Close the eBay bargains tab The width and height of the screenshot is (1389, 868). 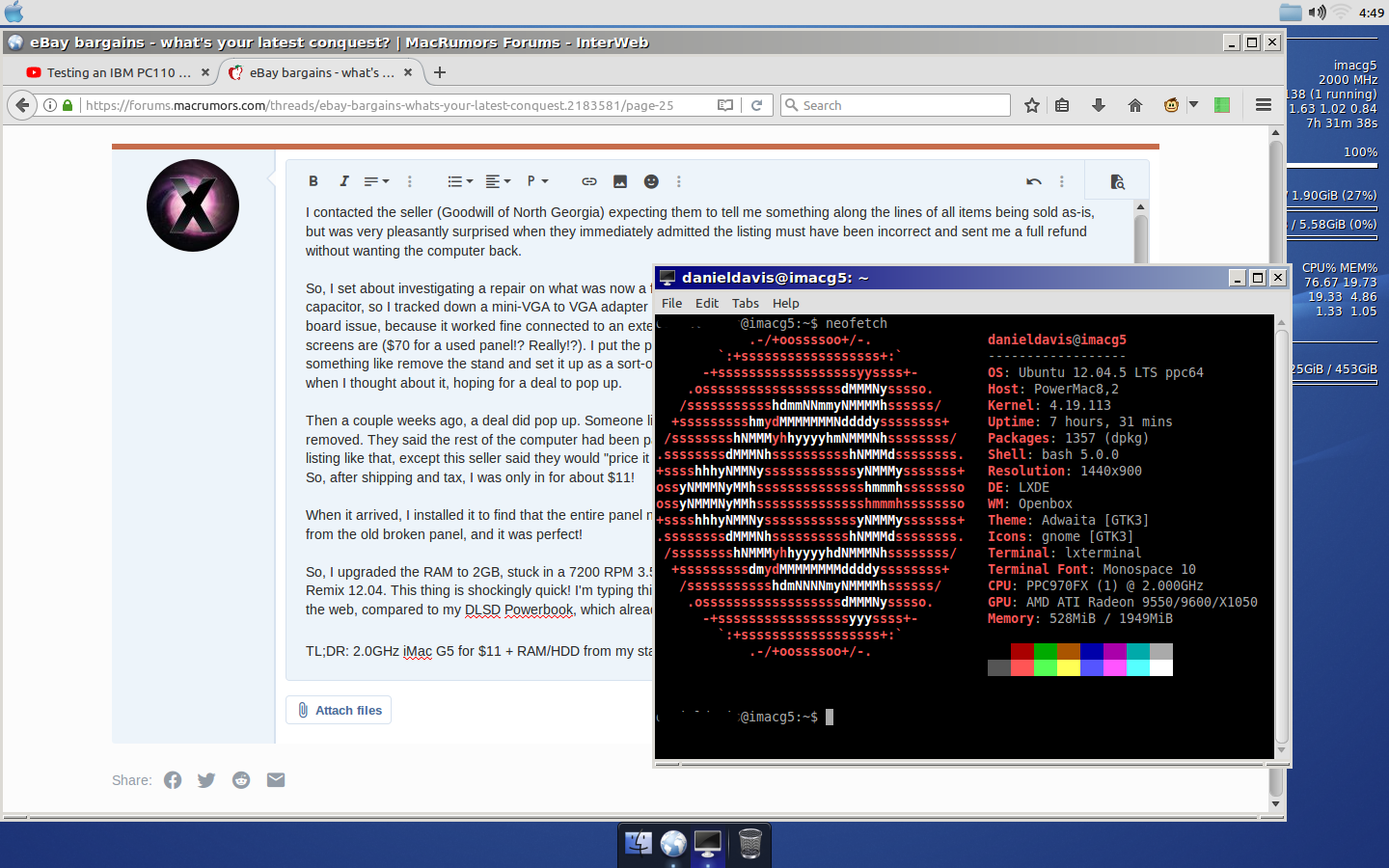coord(408,72)
